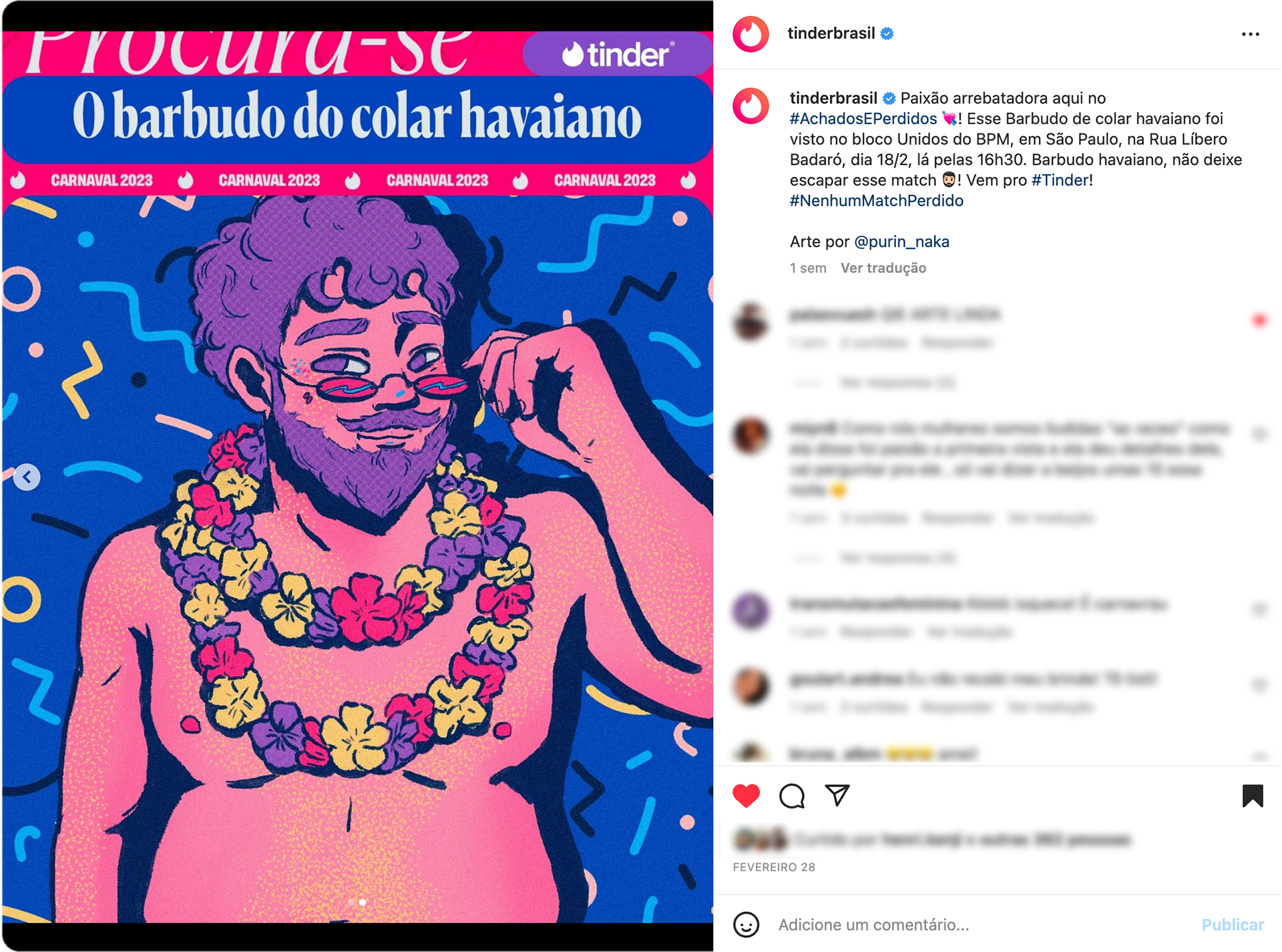Visit the @purin_naka artist profile
Screen dimensions: 1282x952
901,242
